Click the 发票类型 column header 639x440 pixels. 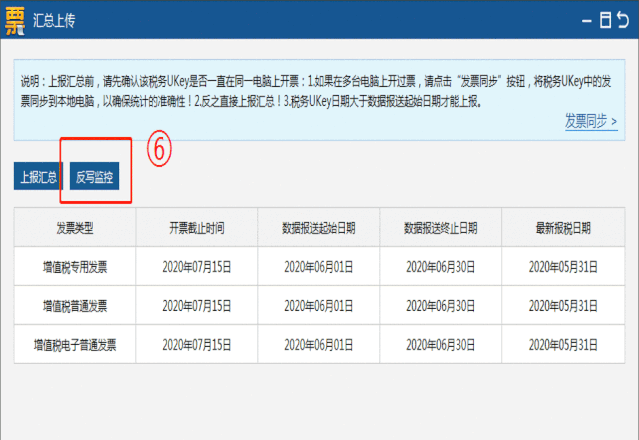point(75,228)
